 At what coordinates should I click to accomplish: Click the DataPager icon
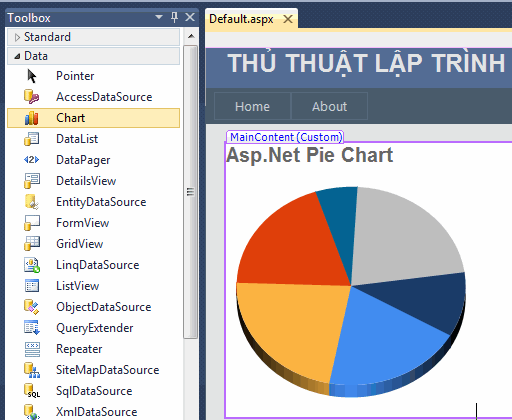32,160
